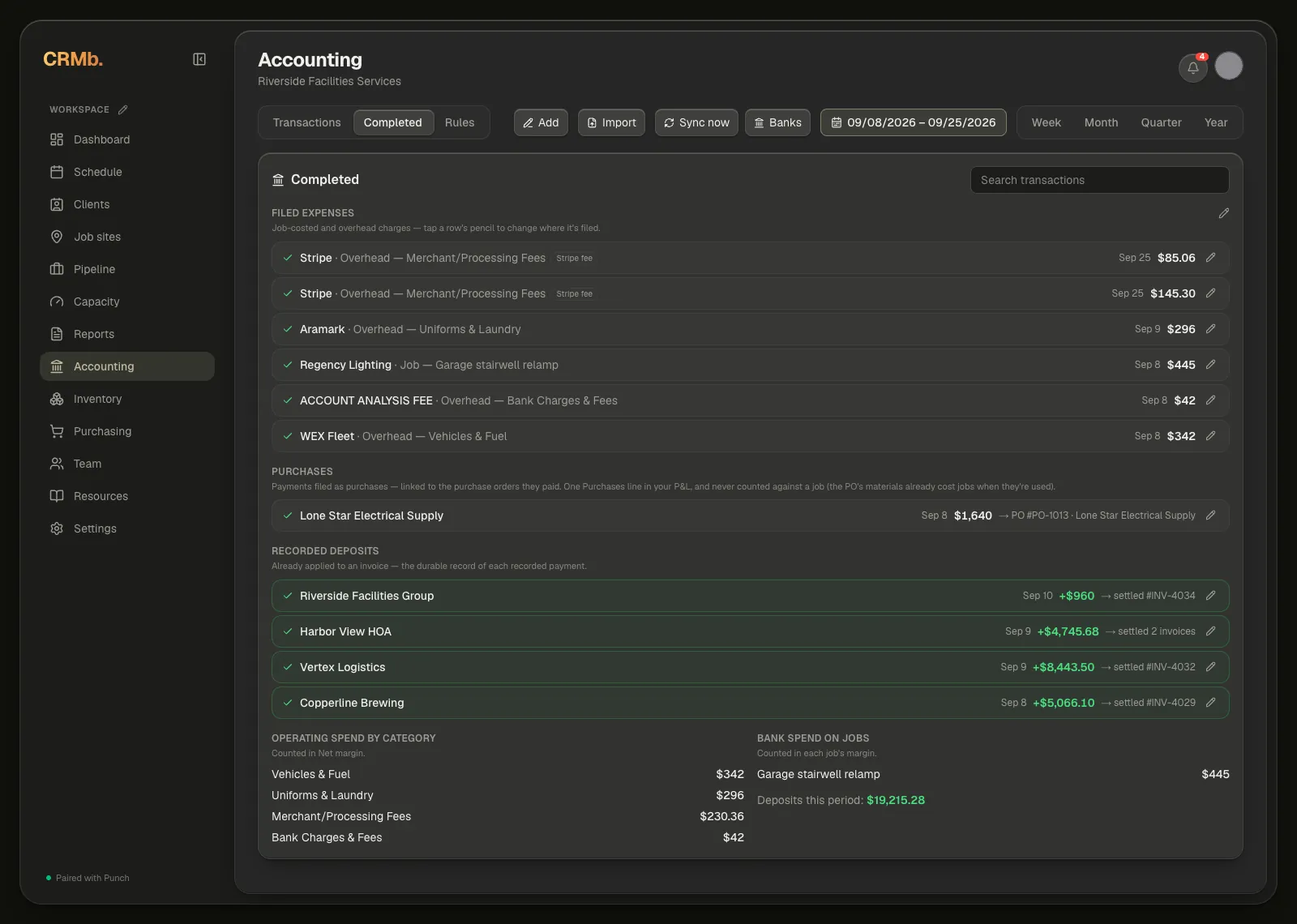Open Purchasing in the sidebar
This screenshot has width=1297, height=924.
click(x=127, y=431)
